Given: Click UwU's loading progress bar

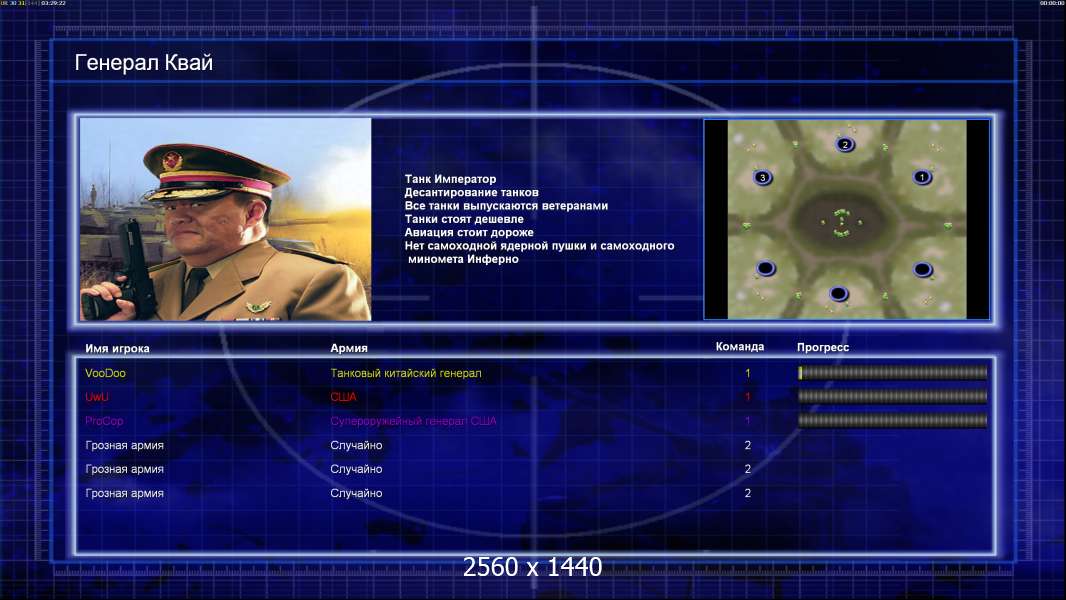Looking at the screenshot, I should 892,396.
